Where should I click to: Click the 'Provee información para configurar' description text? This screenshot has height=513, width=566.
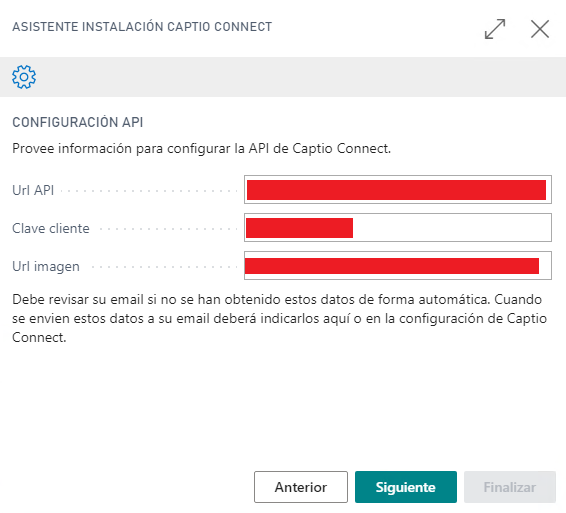[x=201, y=148]
